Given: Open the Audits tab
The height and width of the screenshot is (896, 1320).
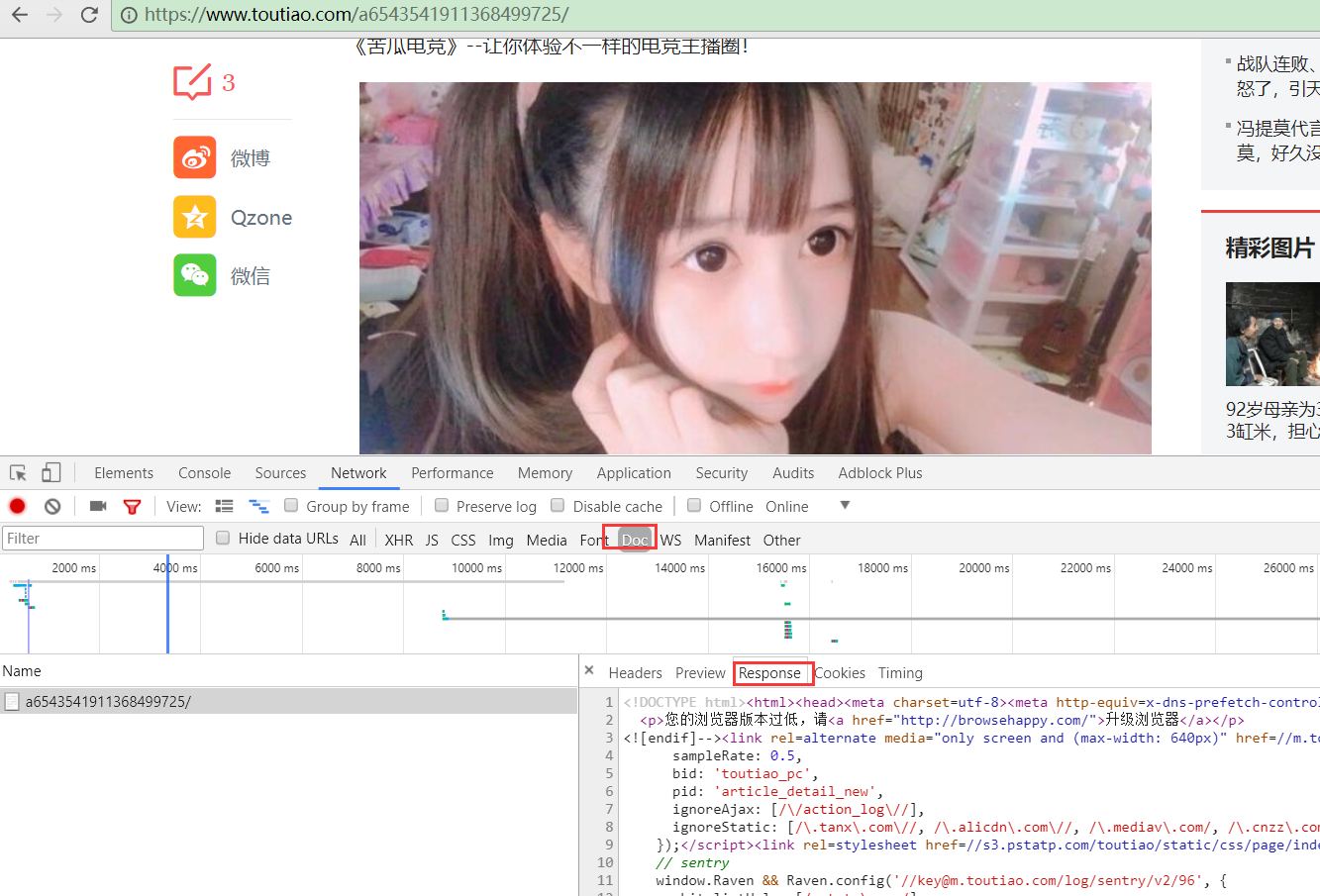Looking at the screenshot, I should point(793,473).
